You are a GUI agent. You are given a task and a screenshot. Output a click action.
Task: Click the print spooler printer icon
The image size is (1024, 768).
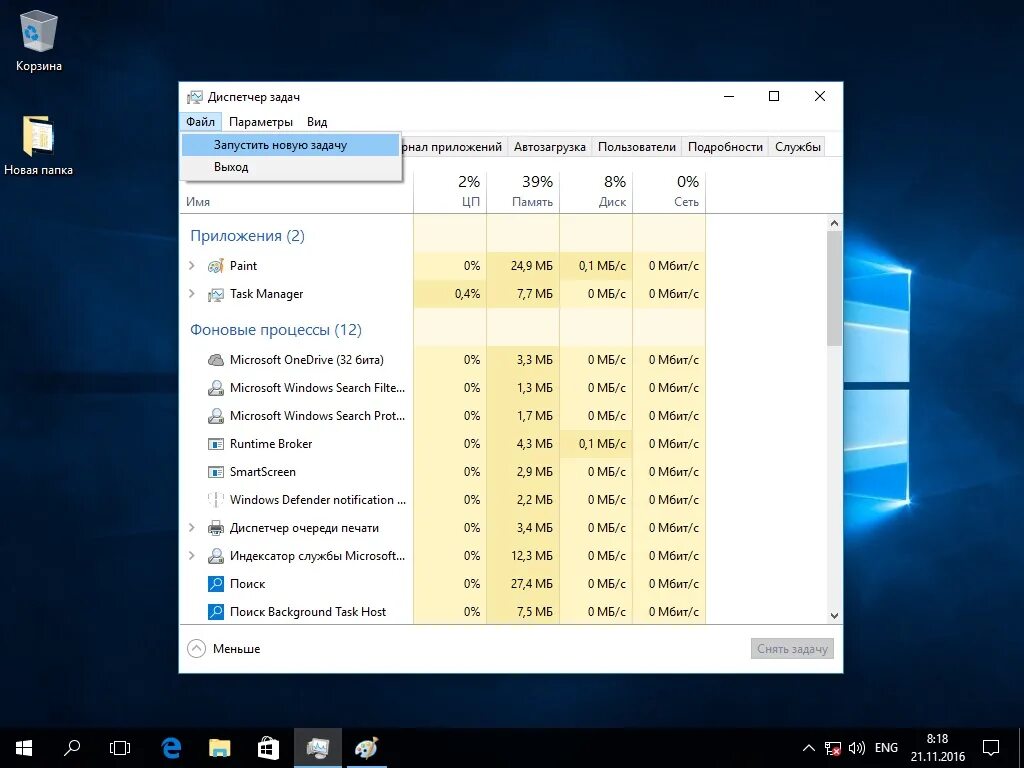216,528
